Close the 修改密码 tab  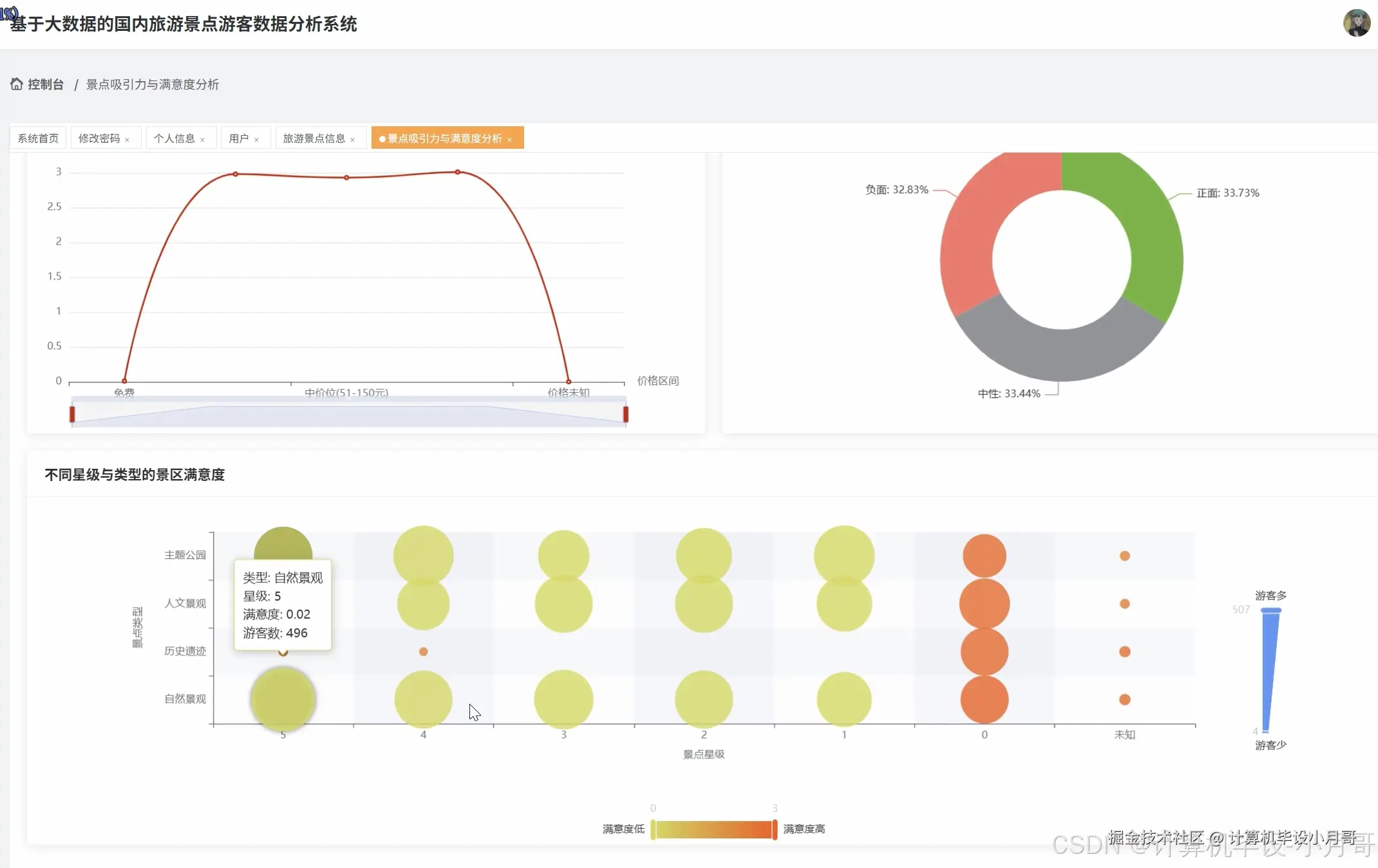(x=127, y=139)
